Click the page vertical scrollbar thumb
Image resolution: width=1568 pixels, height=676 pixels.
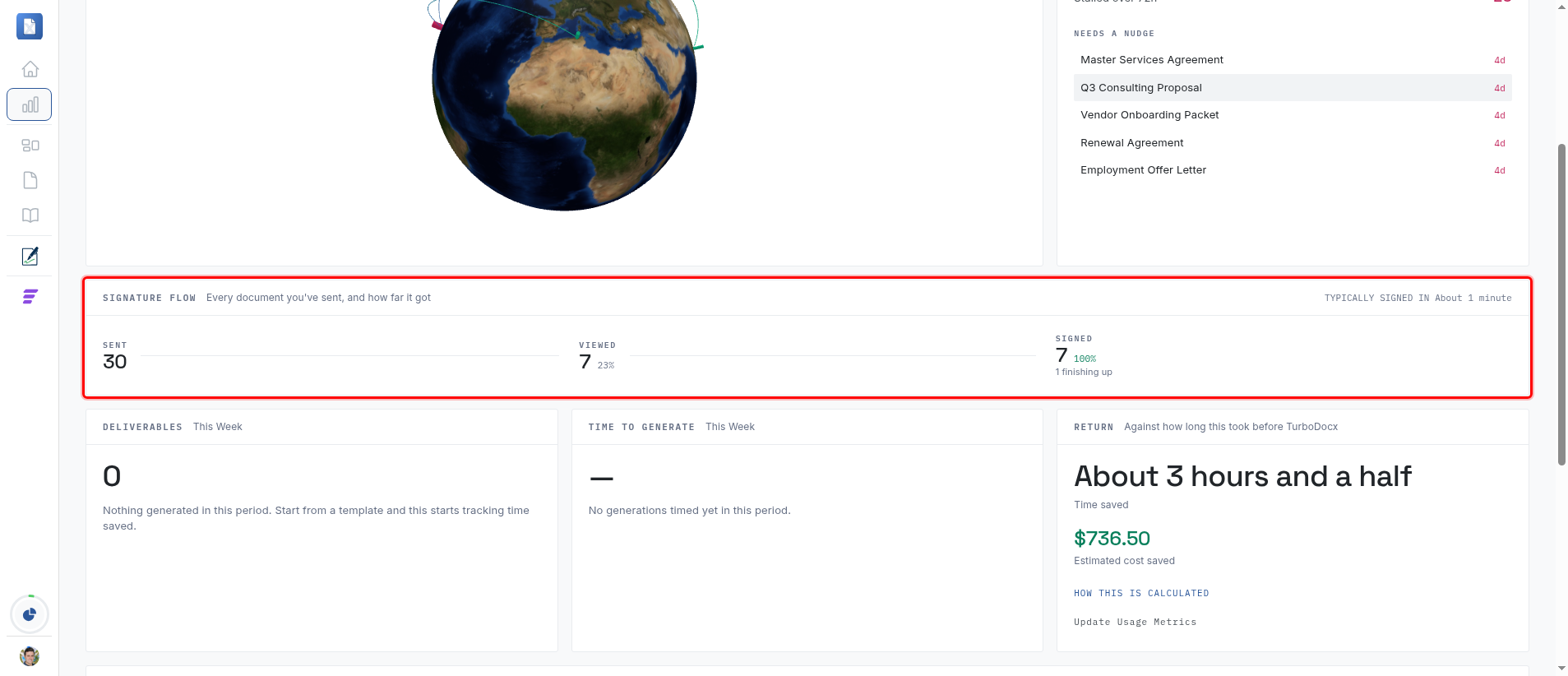[x=1561, y=304]
